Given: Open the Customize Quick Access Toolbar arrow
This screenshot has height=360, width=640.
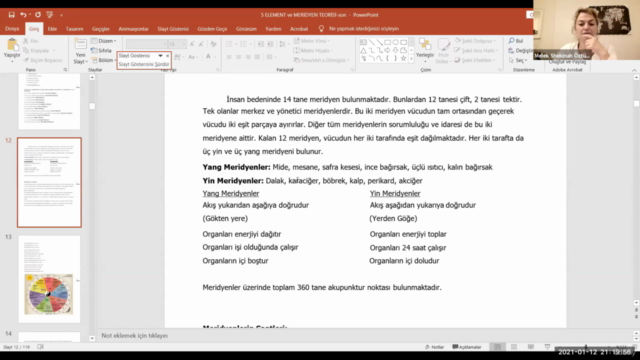Looking at the screenshot, I should [x=62, y=15].
